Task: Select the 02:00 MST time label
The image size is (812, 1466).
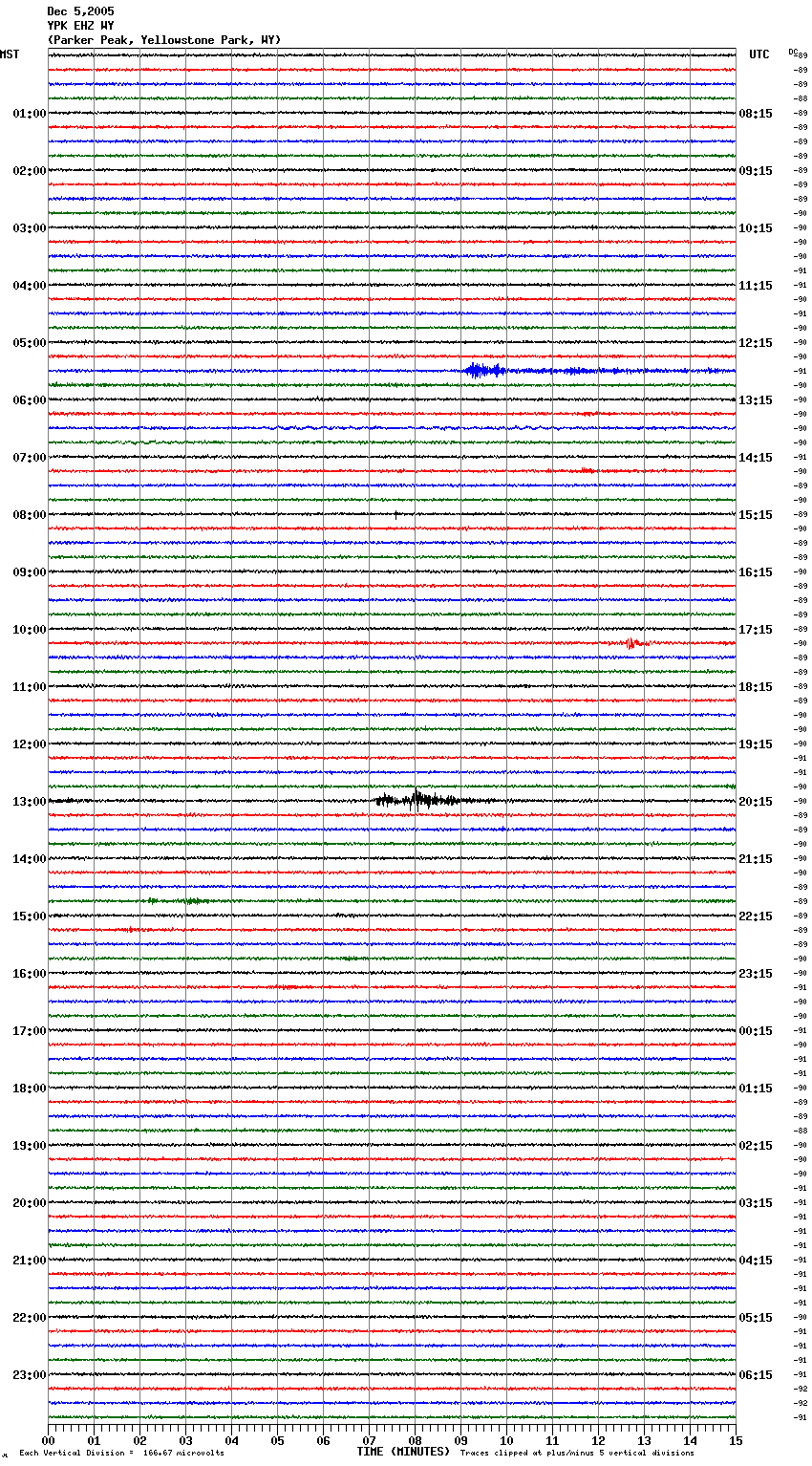Action: pyautogui.click(x=30, y=171)
